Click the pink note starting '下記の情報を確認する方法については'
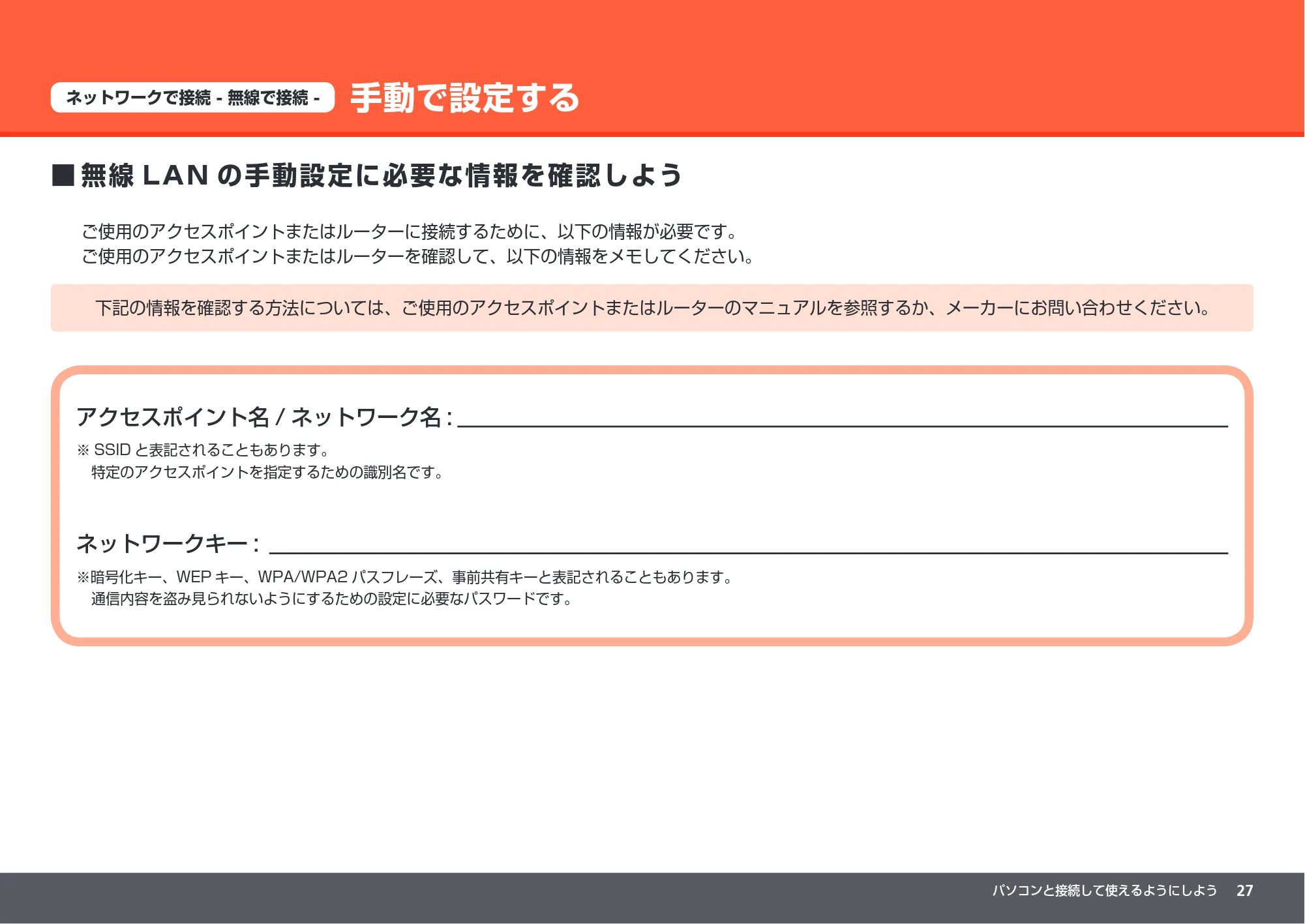This screenshot has width=1305, height=924. point(652,308)
